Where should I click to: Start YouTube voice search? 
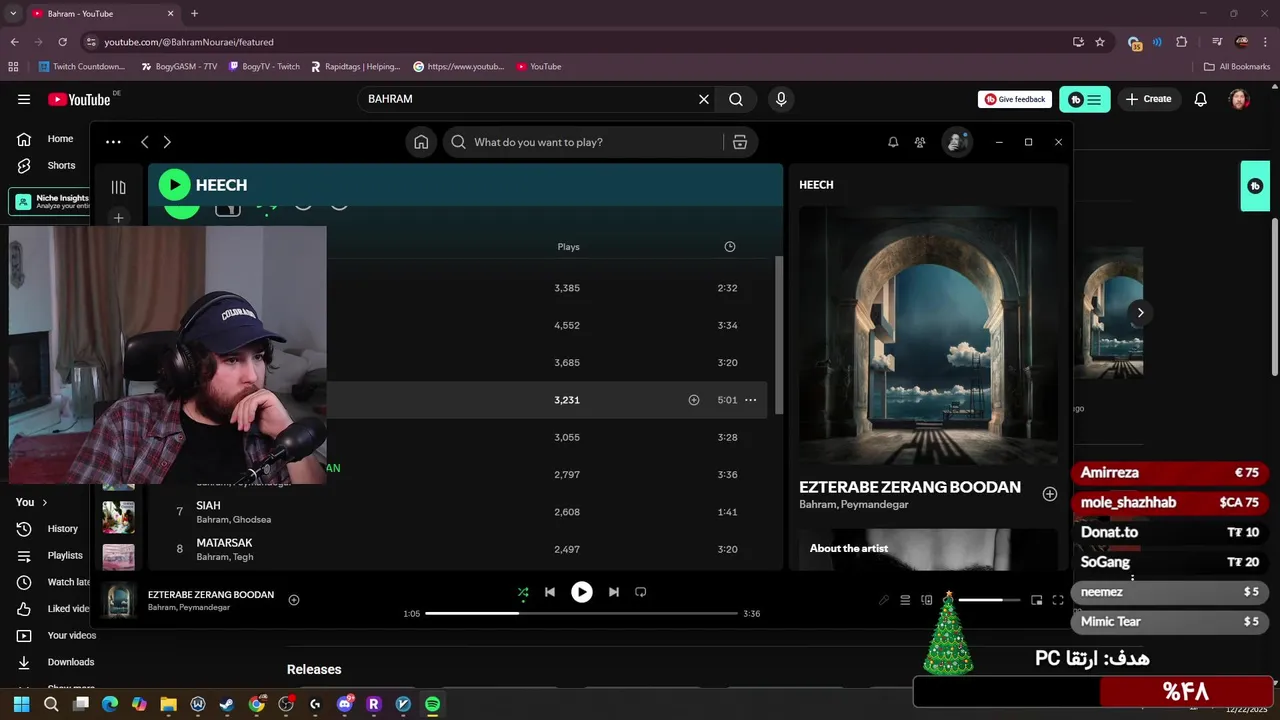[x=781, y=99]
